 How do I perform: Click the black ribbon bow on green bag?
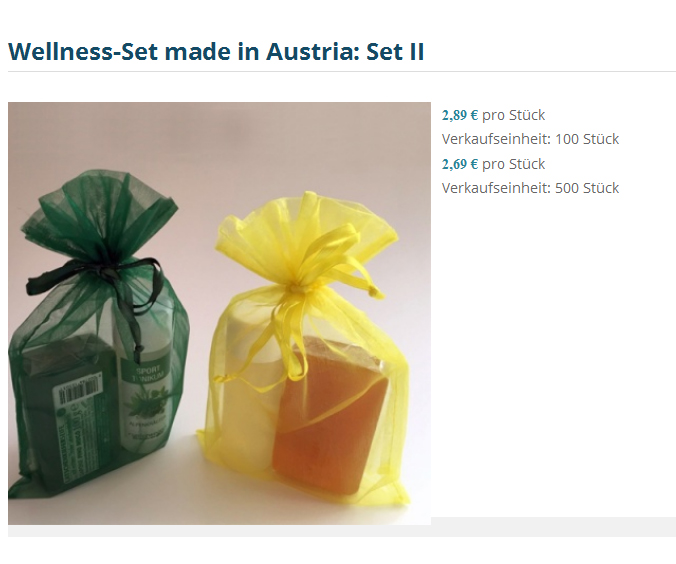(97, 276)
